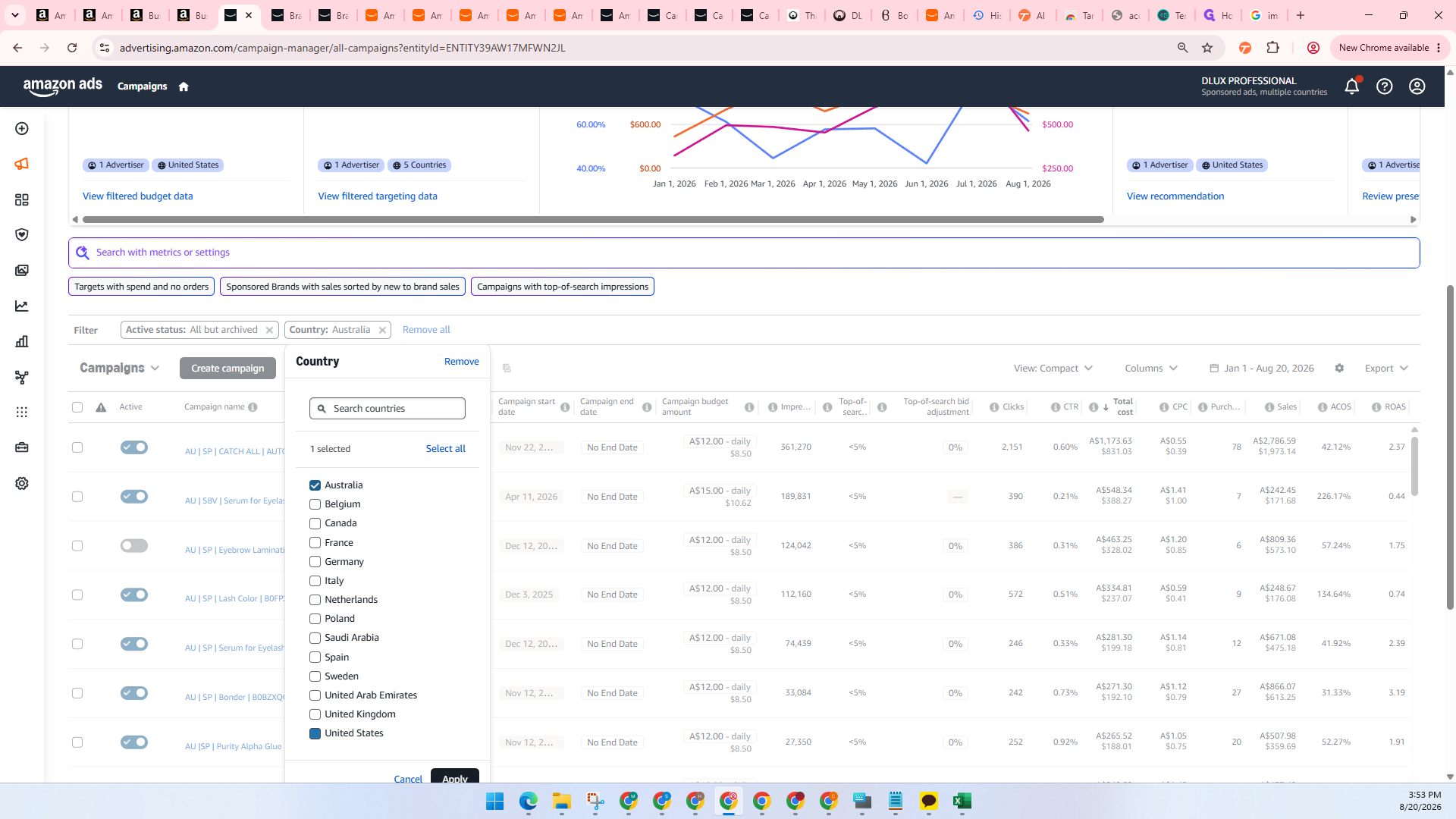Click the table settings gear near date range
Viewport: 1456px width, 819px height.
point(1339,369)
